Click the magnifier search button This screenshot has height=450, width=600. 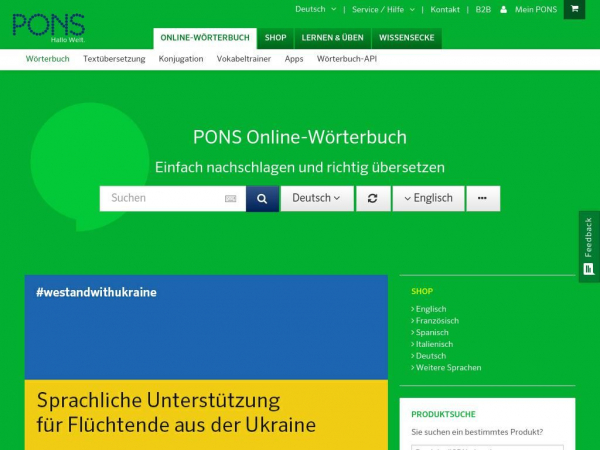262,199
